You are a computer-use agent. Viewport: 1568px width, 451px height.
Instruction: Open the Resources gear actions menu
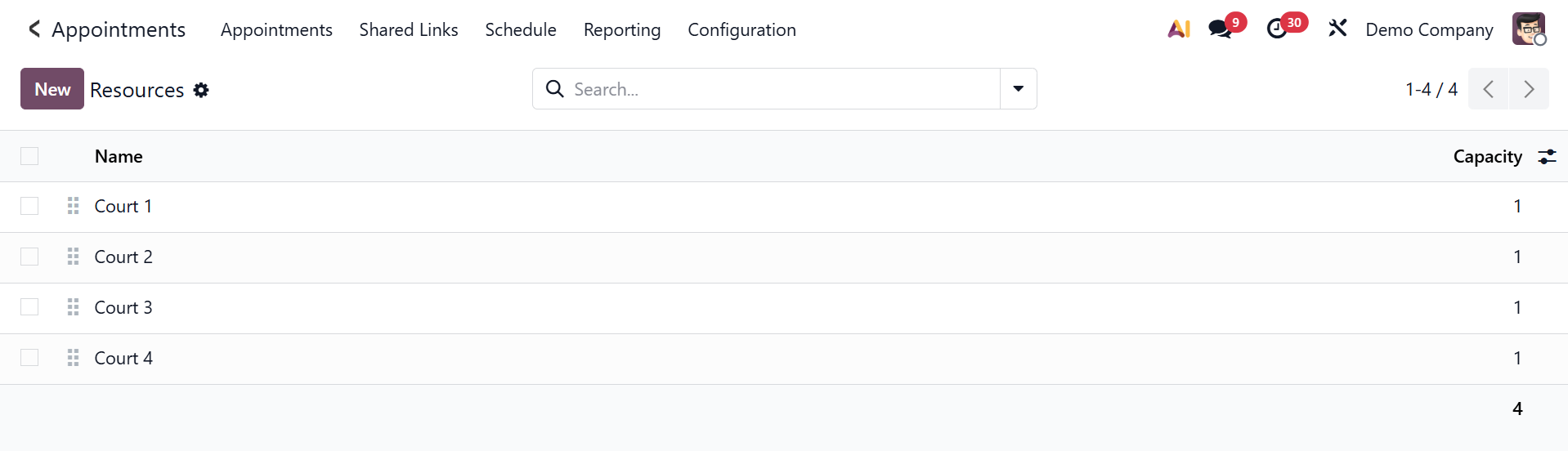click(x=201, y=90)
